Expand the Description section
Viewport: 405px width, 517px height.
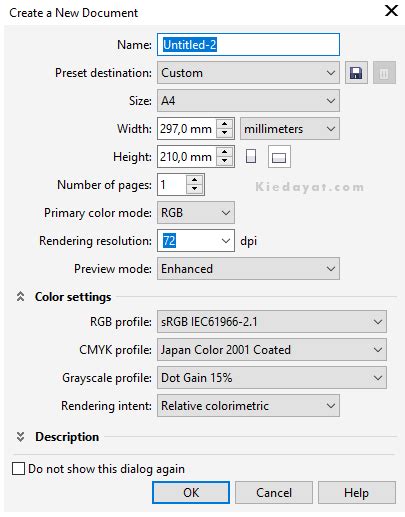click(x=20, y=436)
